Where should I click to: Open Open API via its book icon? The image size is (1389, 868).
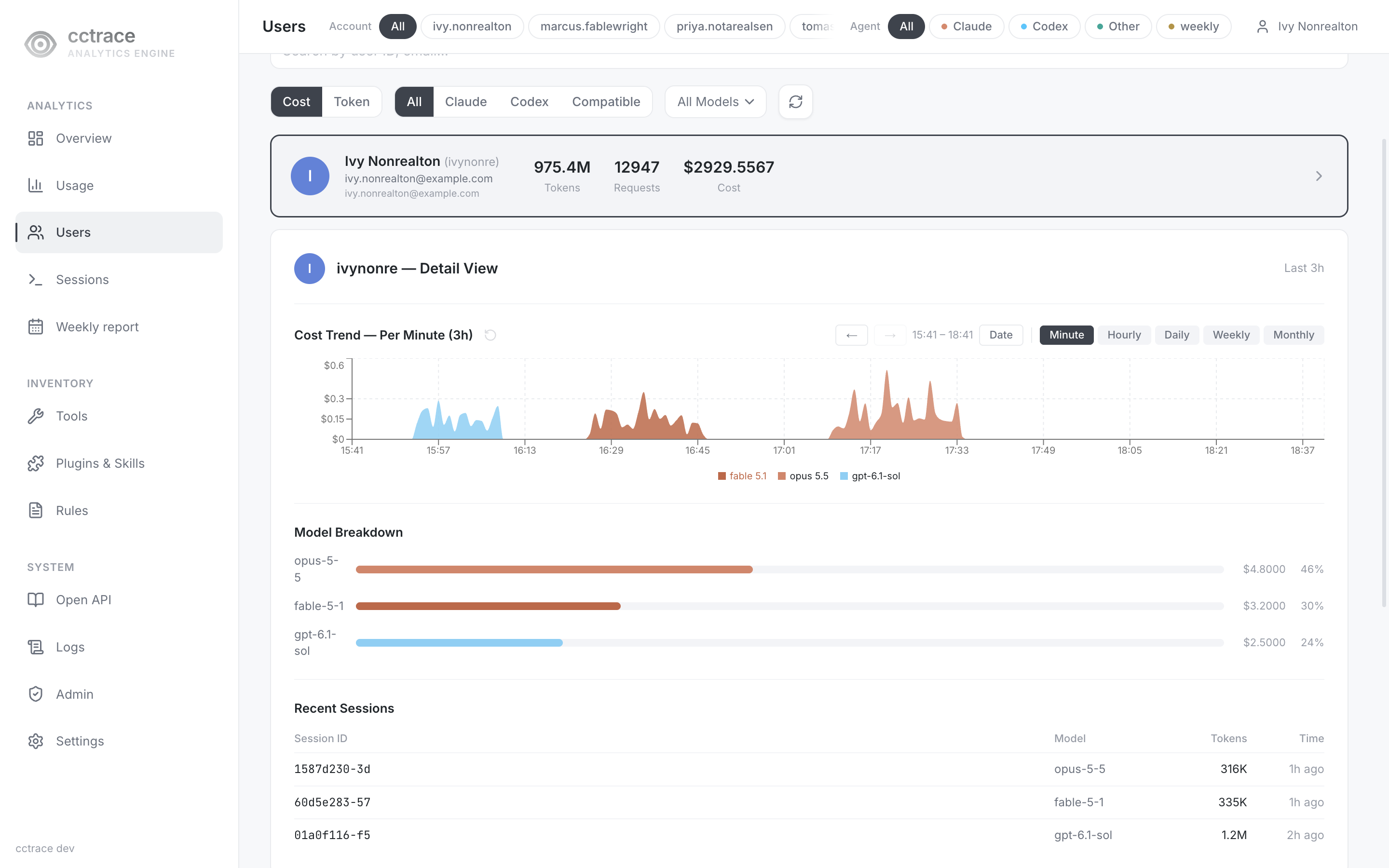[36, 600]
